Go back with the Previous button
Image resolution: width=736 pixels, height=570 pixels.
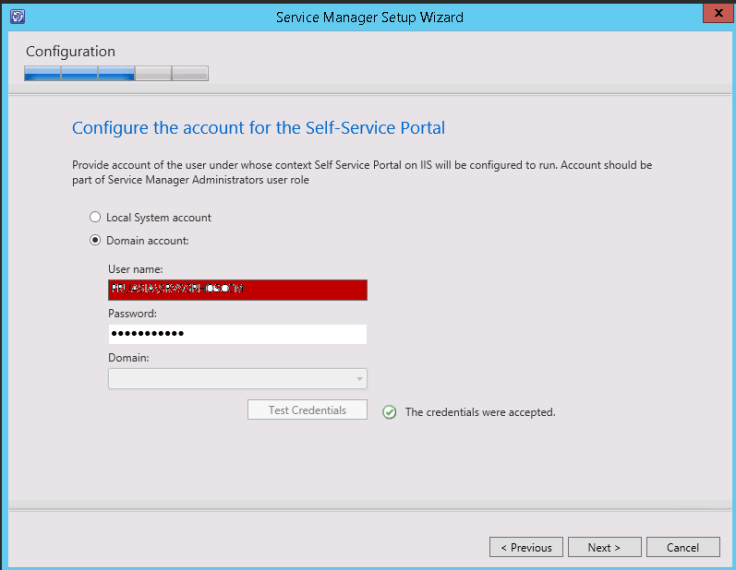click(526, 547)
